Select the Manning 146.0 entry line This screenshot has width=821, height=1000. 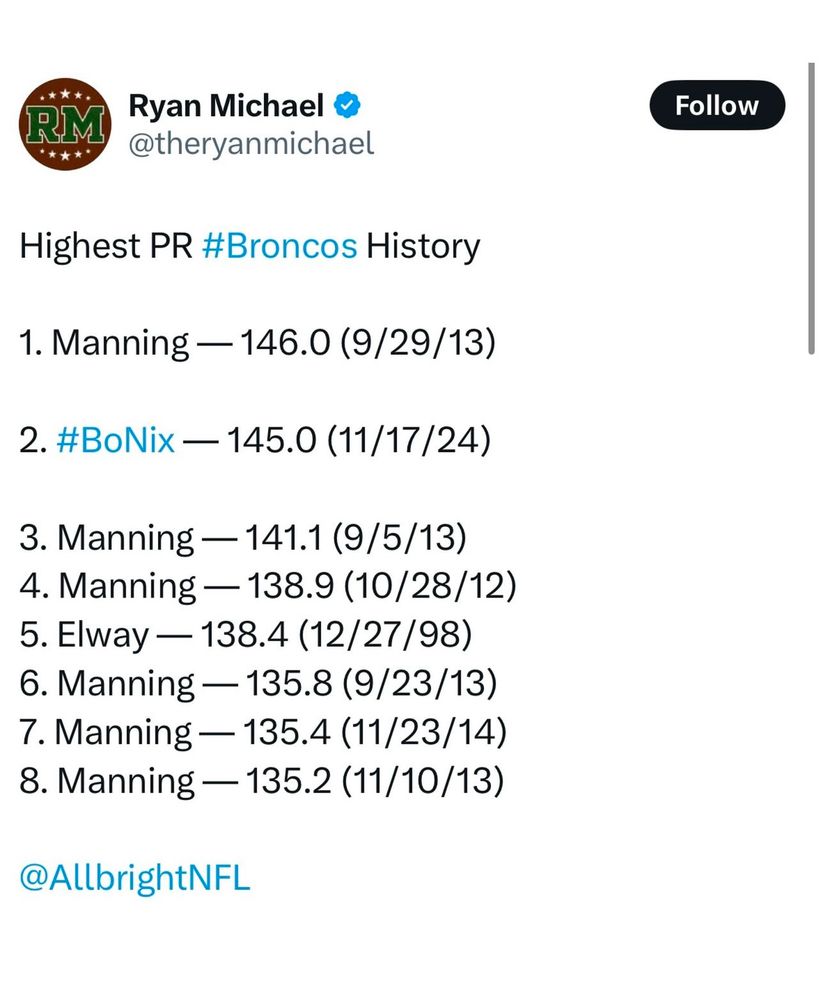pos(257,344)
